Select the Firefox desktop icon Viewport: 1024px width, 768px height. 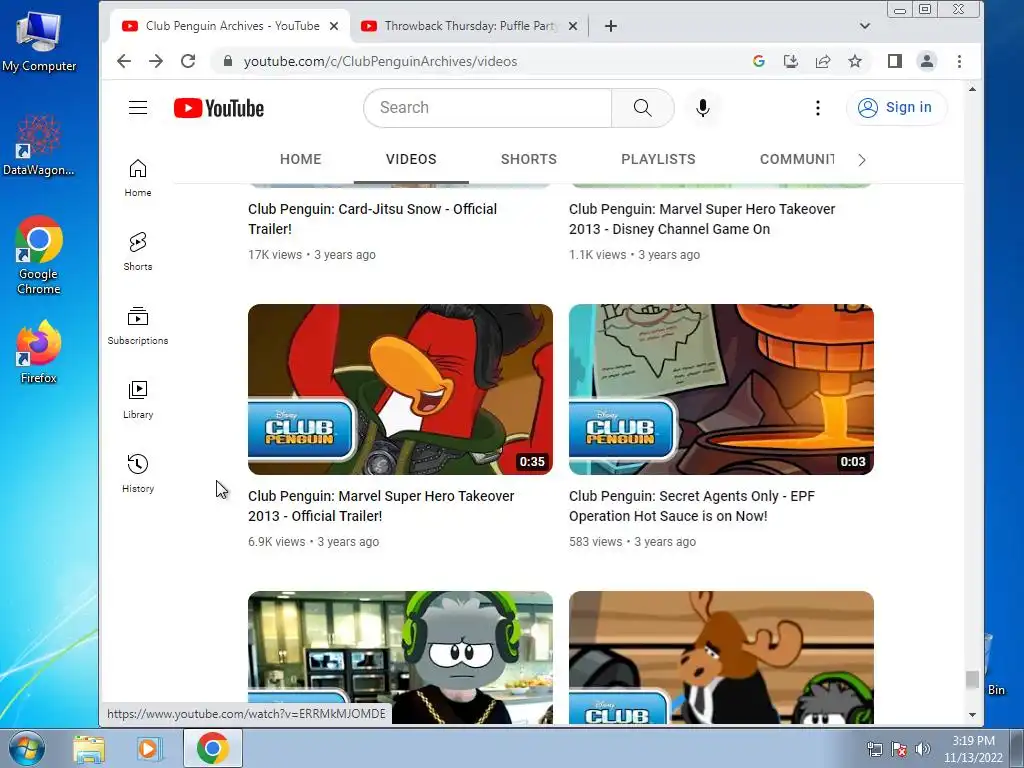click(39, 353)
